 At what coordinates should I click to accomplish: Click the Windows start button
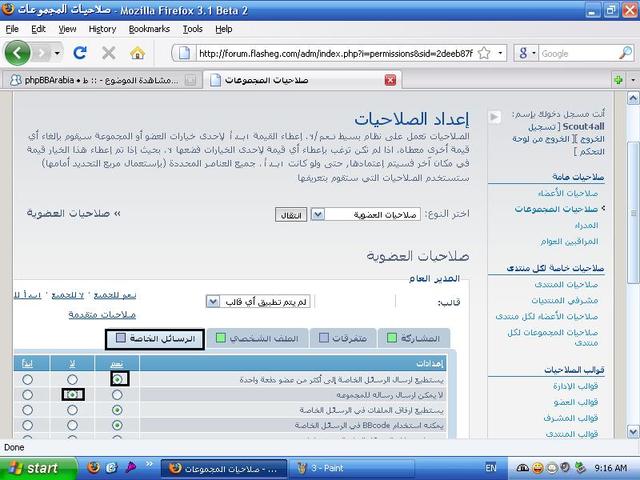point(38,468)
